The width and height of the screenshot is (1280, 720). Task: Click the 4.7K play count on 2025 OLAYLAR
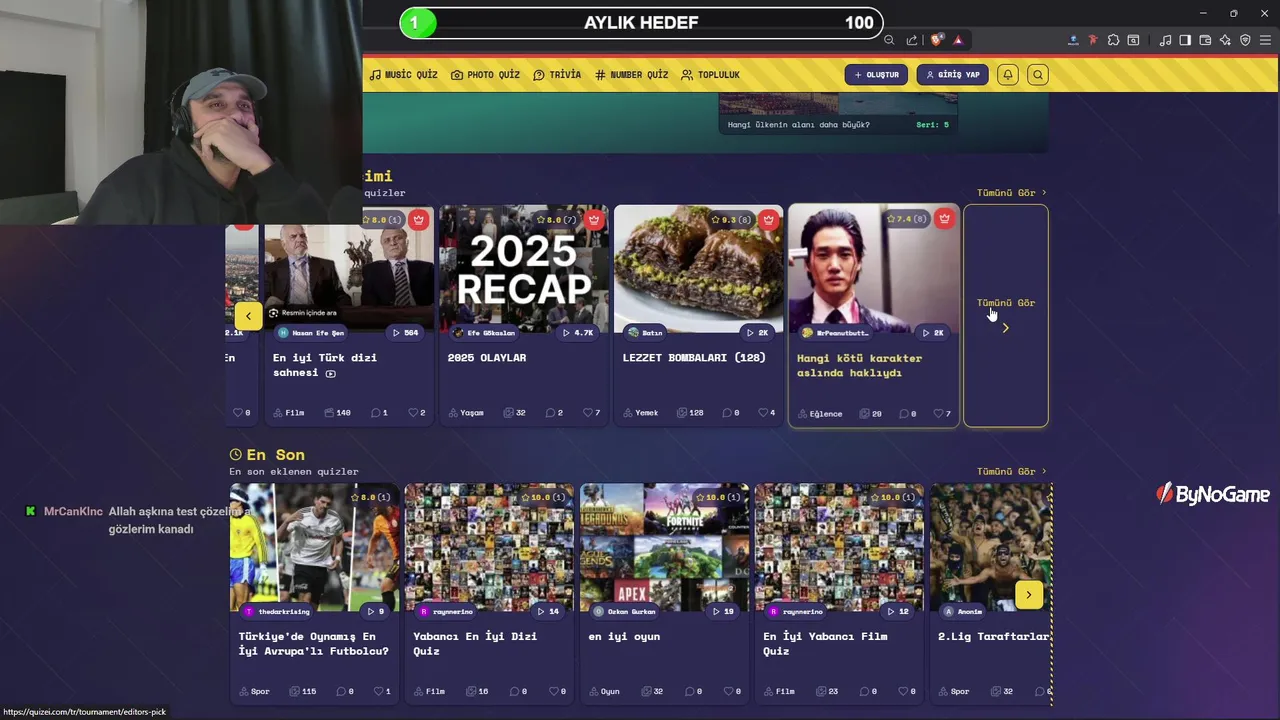[x=578, y=333]
